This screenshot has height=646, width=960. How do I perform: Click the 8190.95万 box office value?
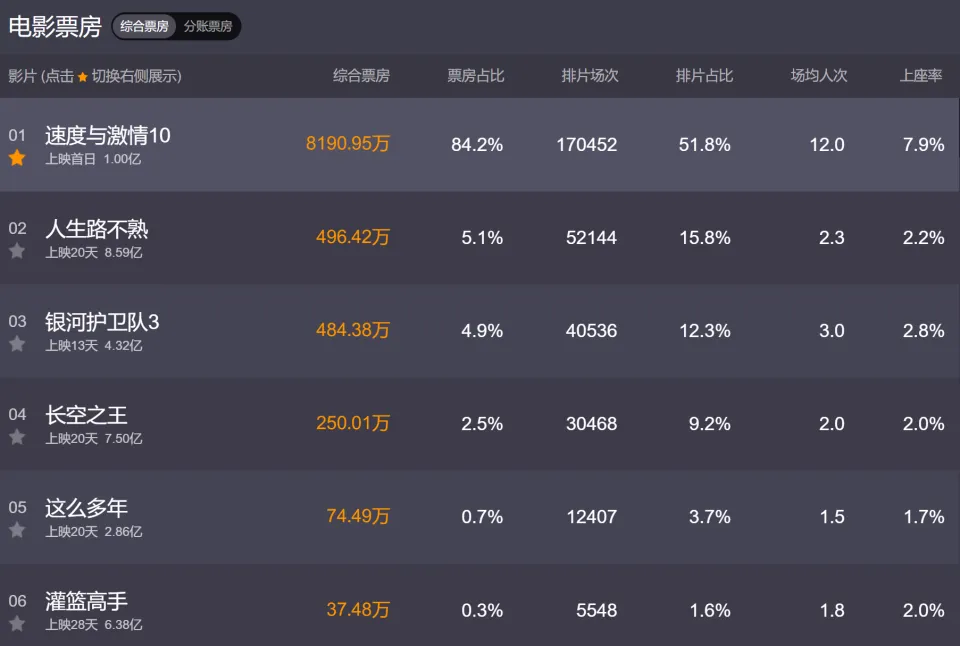(348, 144)
